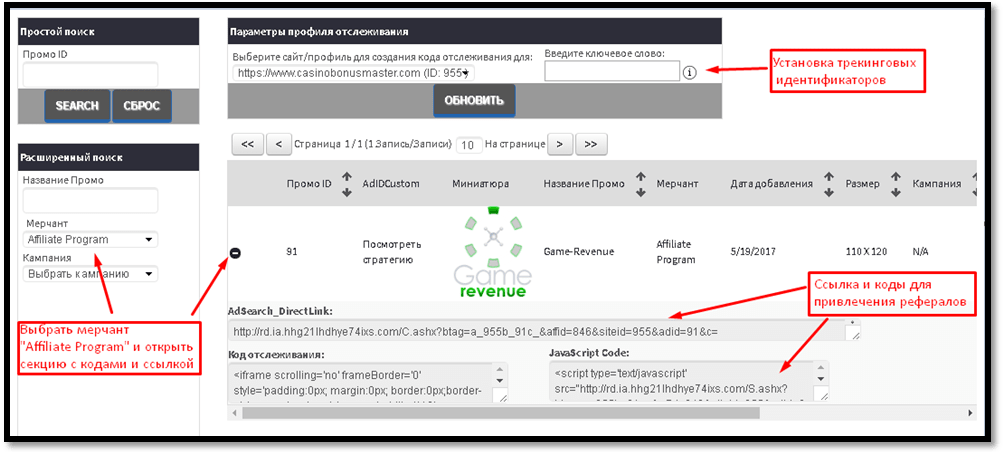Sort by Название Промо column arrows
This screenshot has width=1003, height=452.
(x=641, y=184)
